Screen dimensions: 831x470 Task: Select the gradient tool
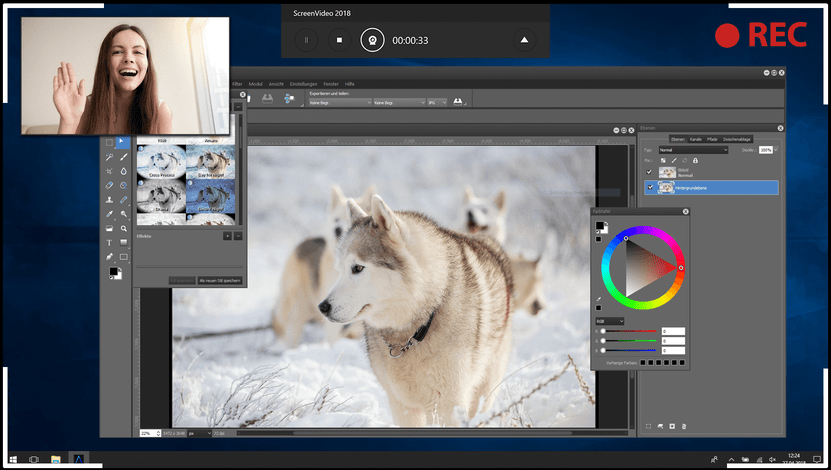123,243
